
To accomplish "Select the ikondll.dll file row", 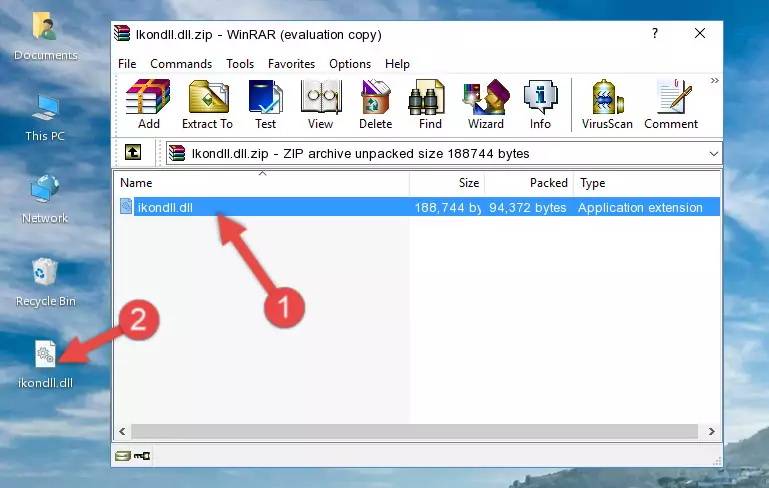I will point(419,207).
